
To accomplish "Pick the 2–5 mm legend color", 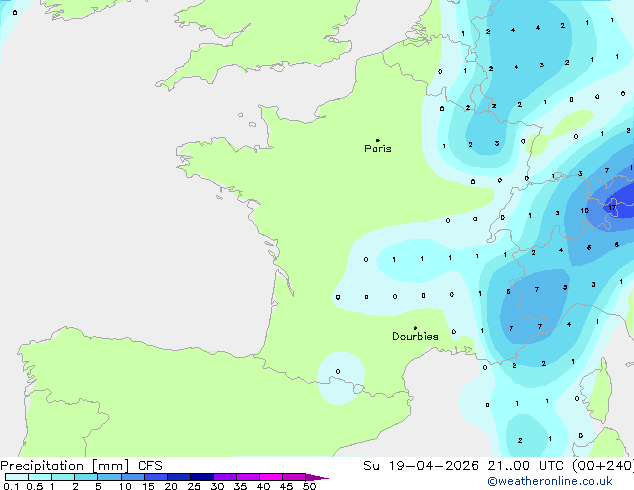I will [x=86, y=477].
